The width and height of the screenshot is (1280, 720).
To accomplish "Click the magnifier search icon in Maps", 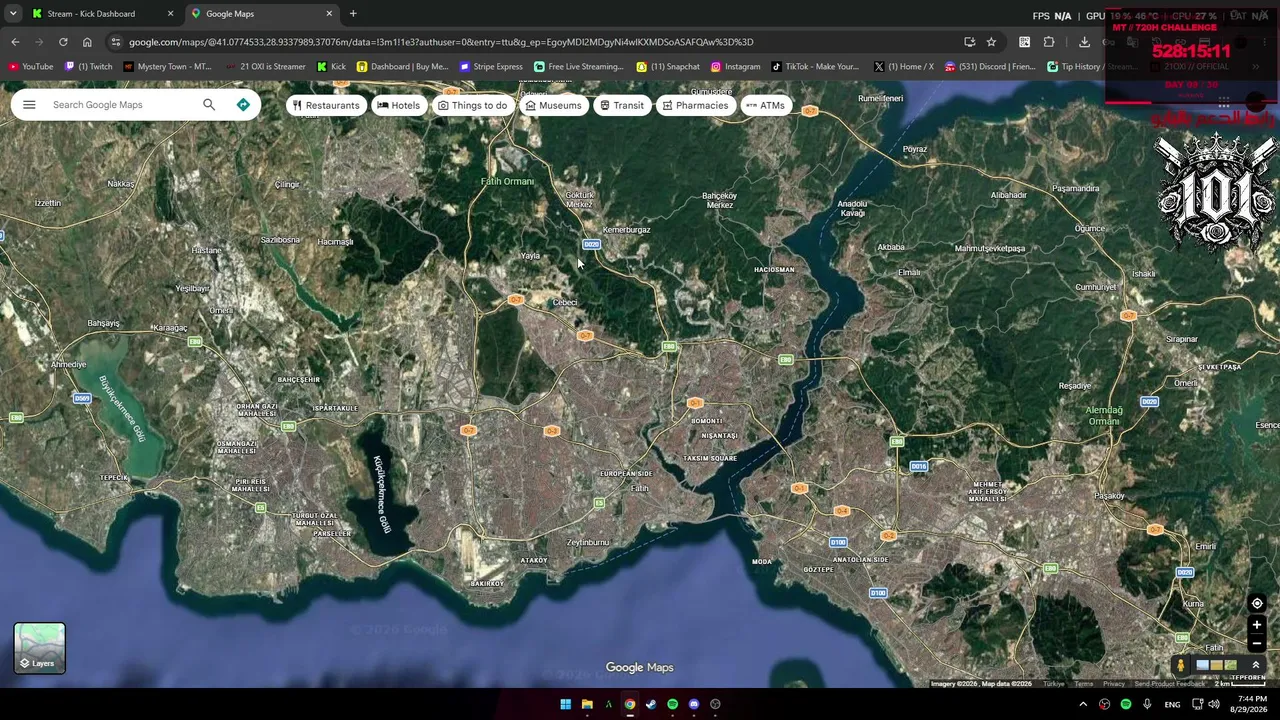I will click(x=209, y=105).
